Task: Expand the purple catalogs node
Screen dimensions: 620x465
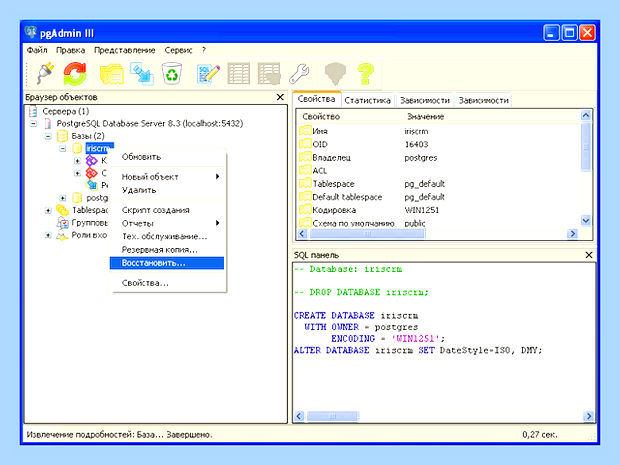Action: coord(78,161)
